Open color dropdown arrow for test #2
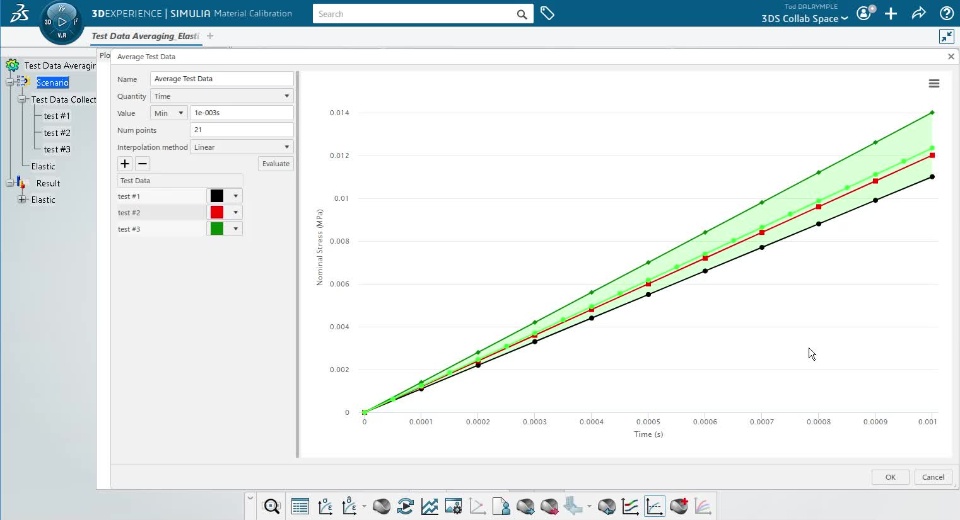The height and width of the screenshot is (520, 960). point(235,213)
